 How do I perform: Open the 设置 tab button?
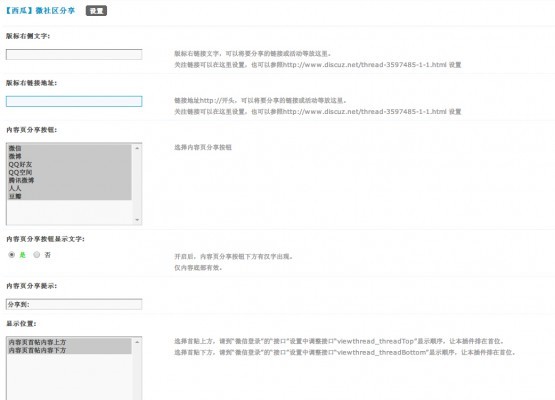[96, 11]
